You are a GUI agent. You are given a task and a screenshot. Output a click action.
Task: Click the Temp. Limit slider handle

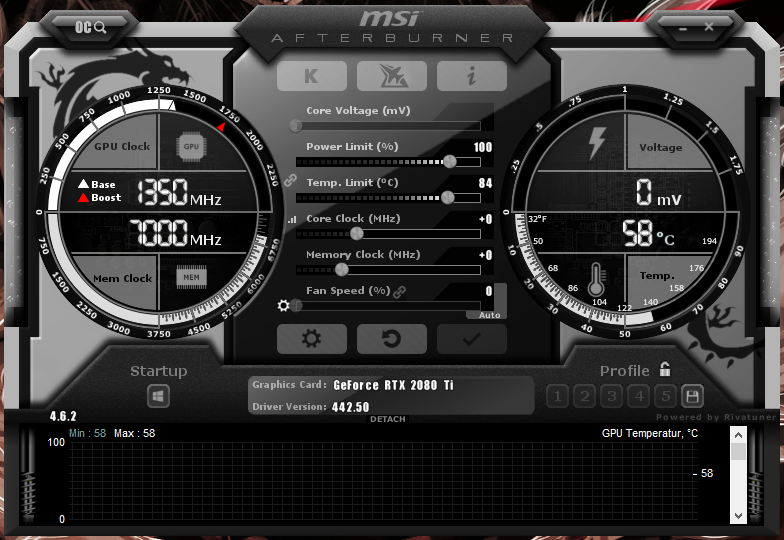click(448, 197)
